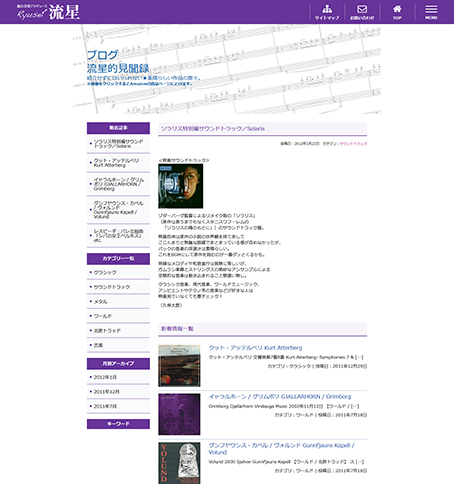The image size is (454, 484).
Task: Click the pink サウンドトラック category tag
Action: coord(353,144)
